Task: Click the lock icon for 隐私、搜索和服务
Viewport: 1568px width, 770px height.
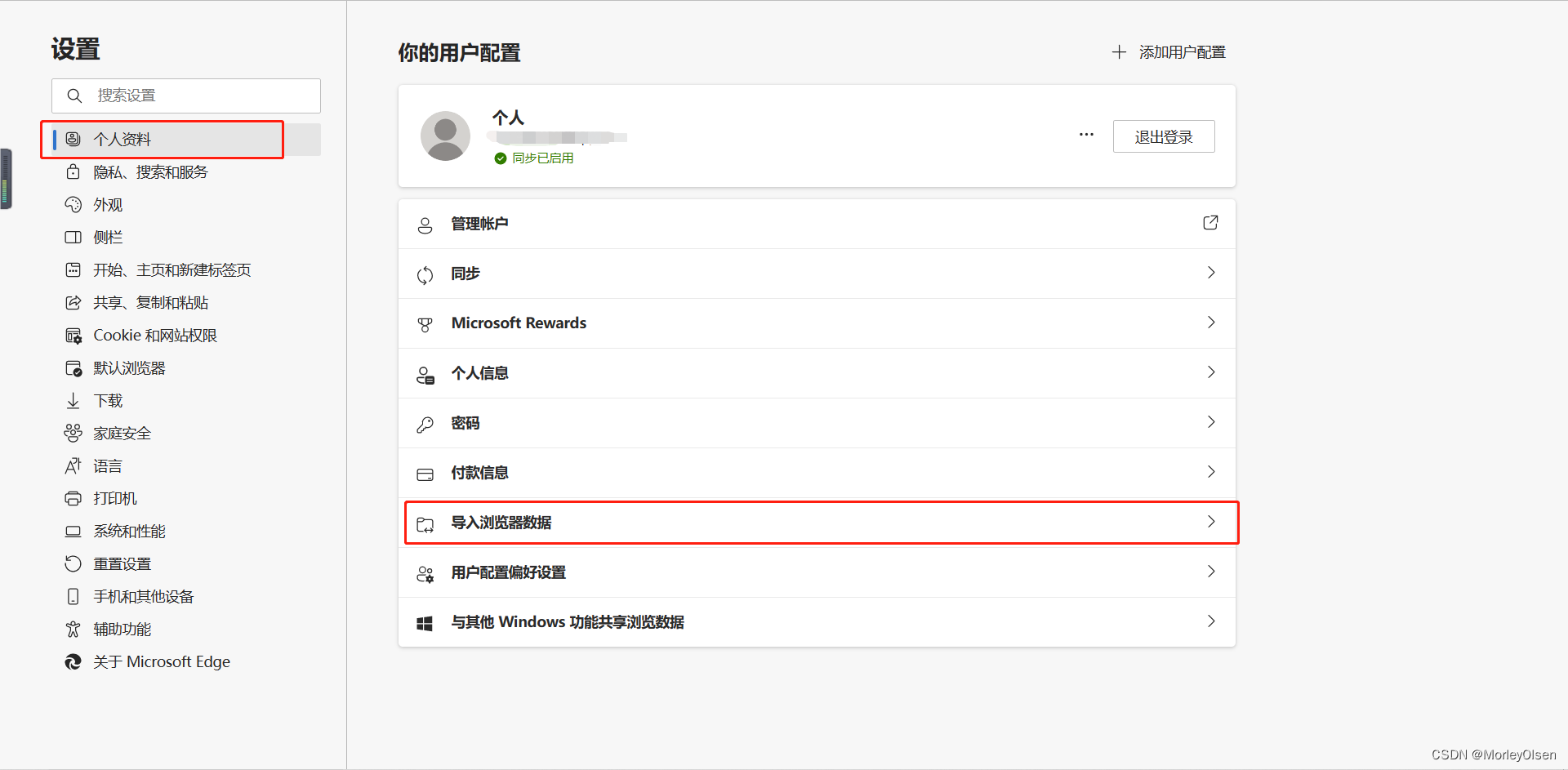Action: click(x=73, y=171)
